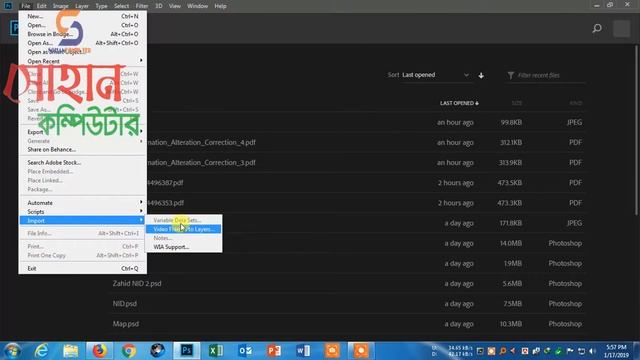The image size is (640, 360).
Task: Click Exit in the File menu
Action: [x=82, y=269]
